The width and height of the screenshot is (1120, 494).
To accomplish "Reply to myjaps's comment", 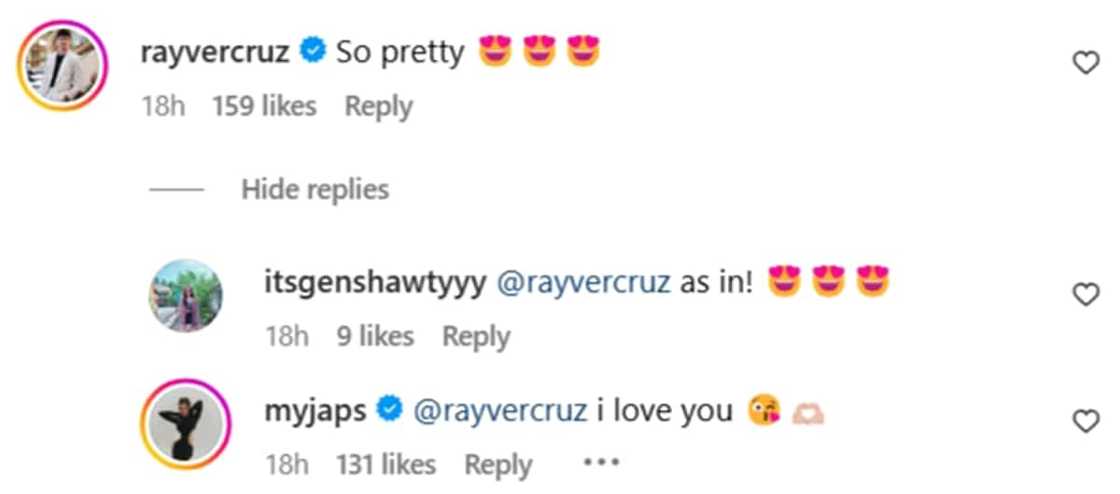I will 498,465.
